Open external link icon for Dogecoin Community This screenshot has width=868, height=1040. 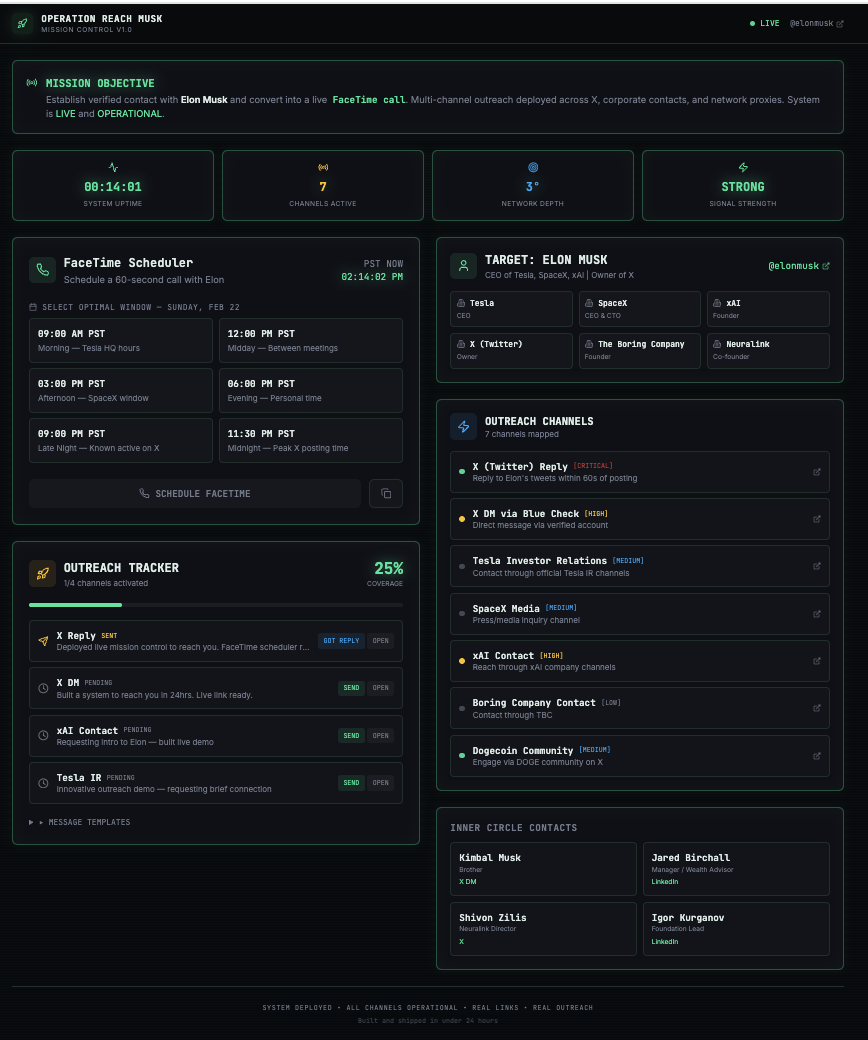point(817,756)
